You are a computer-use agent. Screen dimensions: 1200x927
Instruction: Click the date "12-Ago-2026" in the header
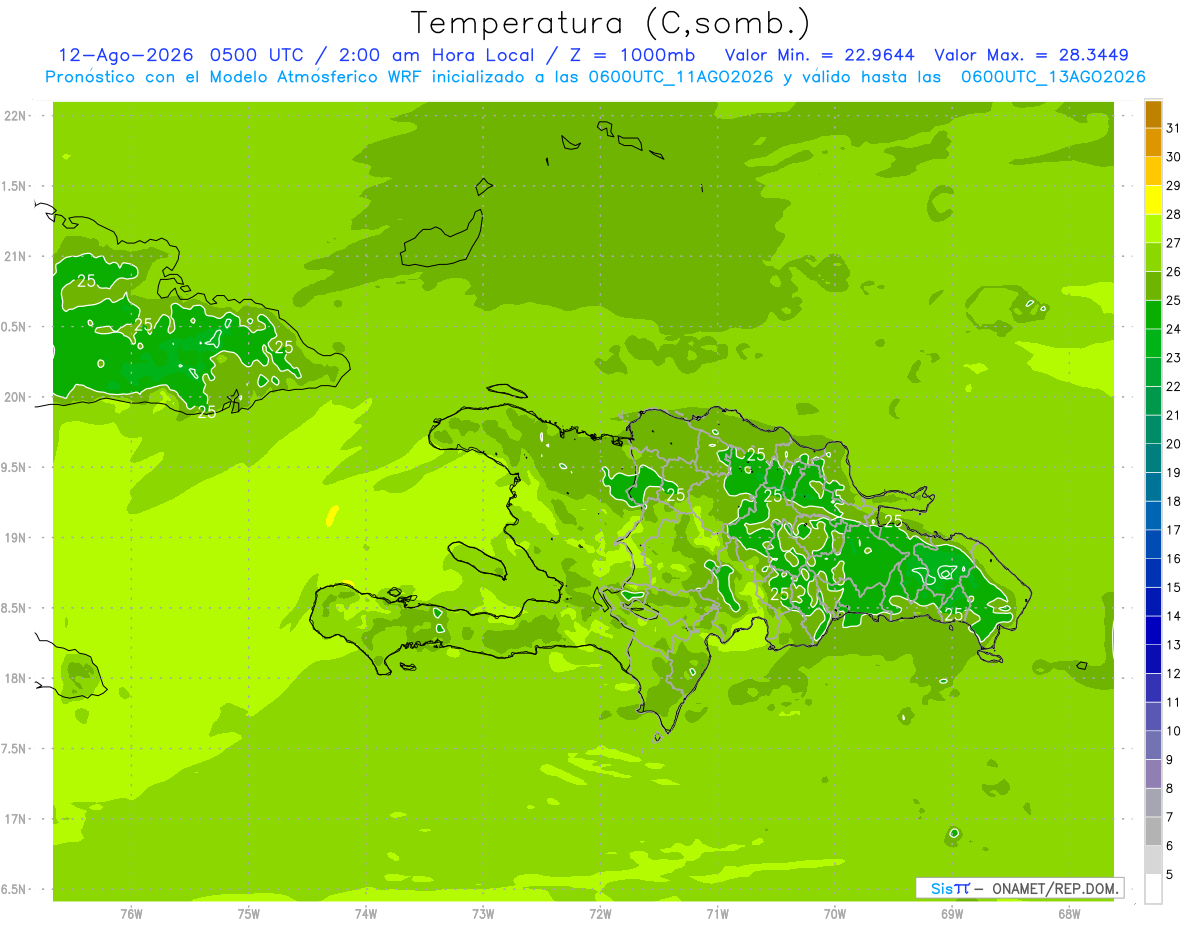point(126,55)
